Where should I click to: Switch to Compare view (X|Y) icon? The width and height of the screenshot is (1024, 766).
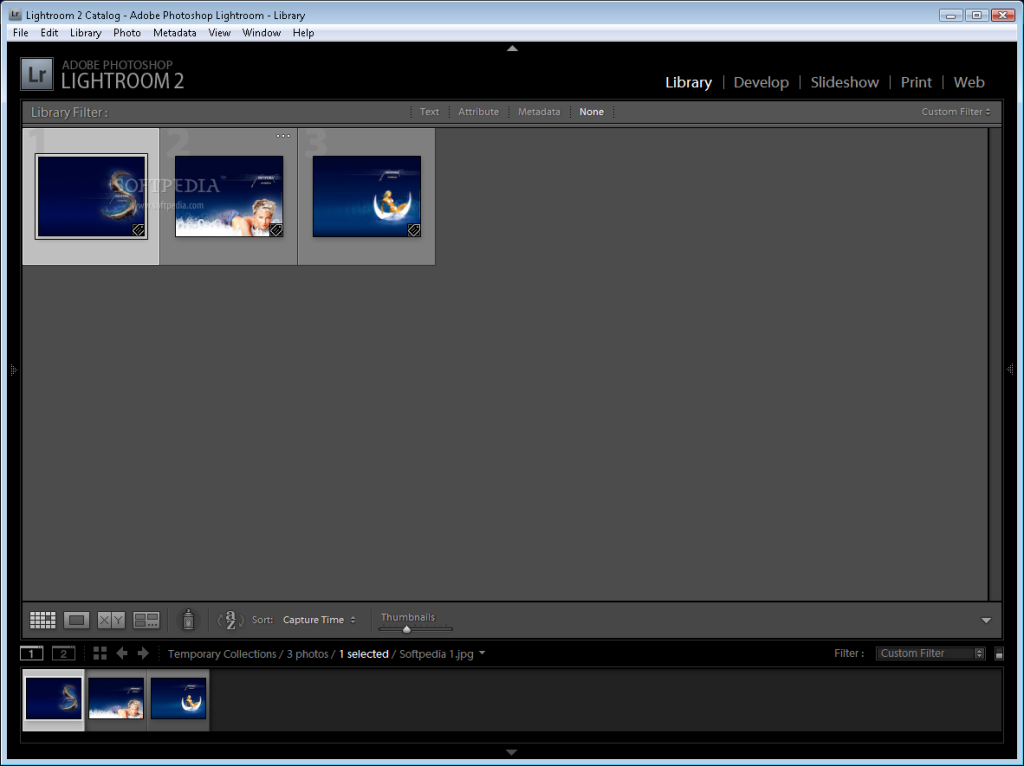[x=111, y=620]
